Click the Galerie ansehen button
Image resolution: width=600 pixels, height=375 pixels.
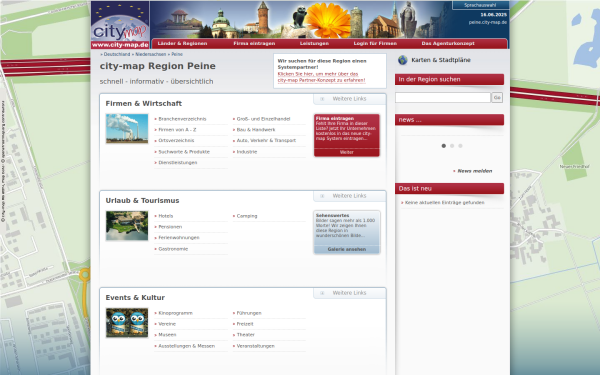coord(347,249)
